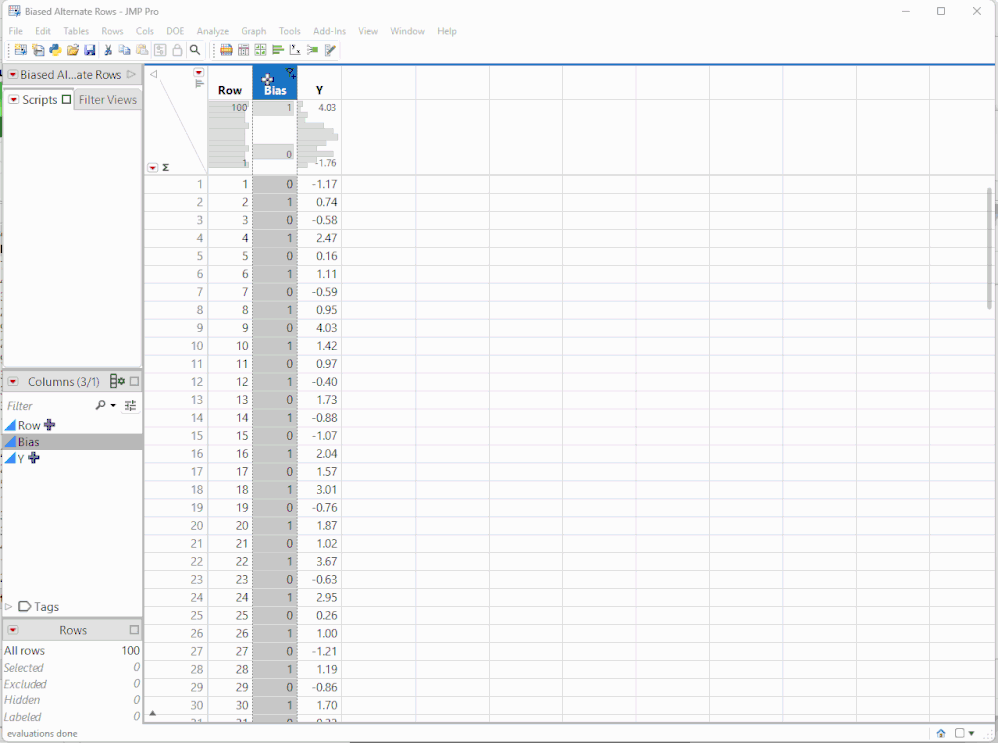Select the Row column header

tap(230, 90)
